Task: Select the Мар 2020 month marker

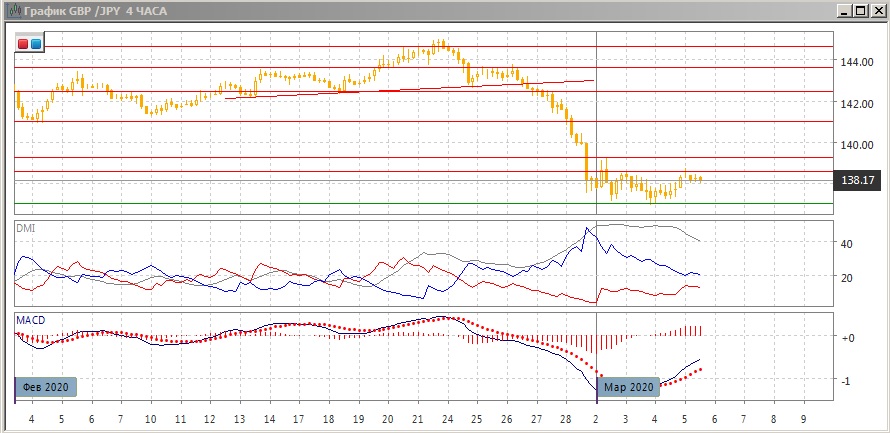Action: pyautogui.click(x=629, y=387)
